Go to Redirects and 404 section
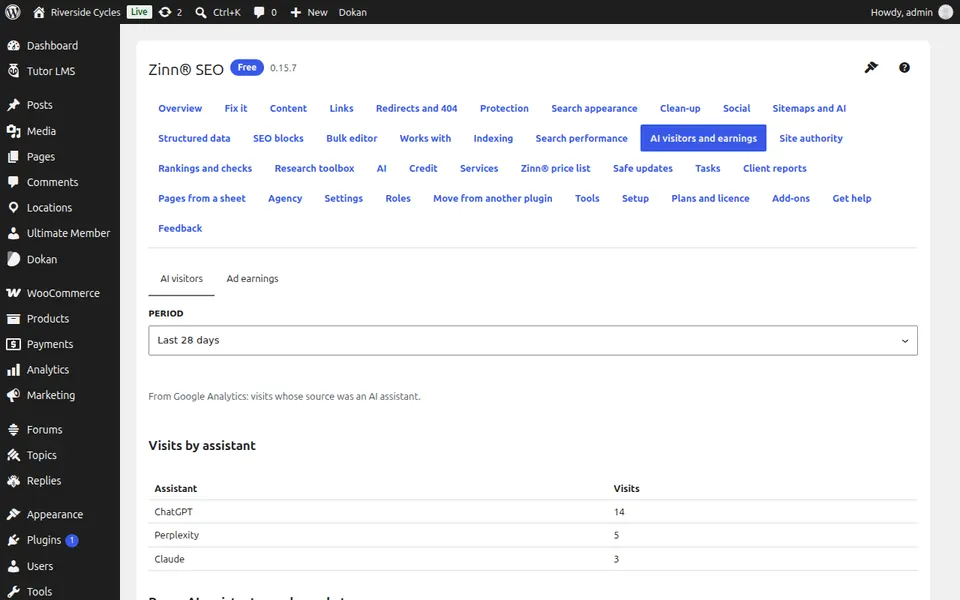 point(416,108)
